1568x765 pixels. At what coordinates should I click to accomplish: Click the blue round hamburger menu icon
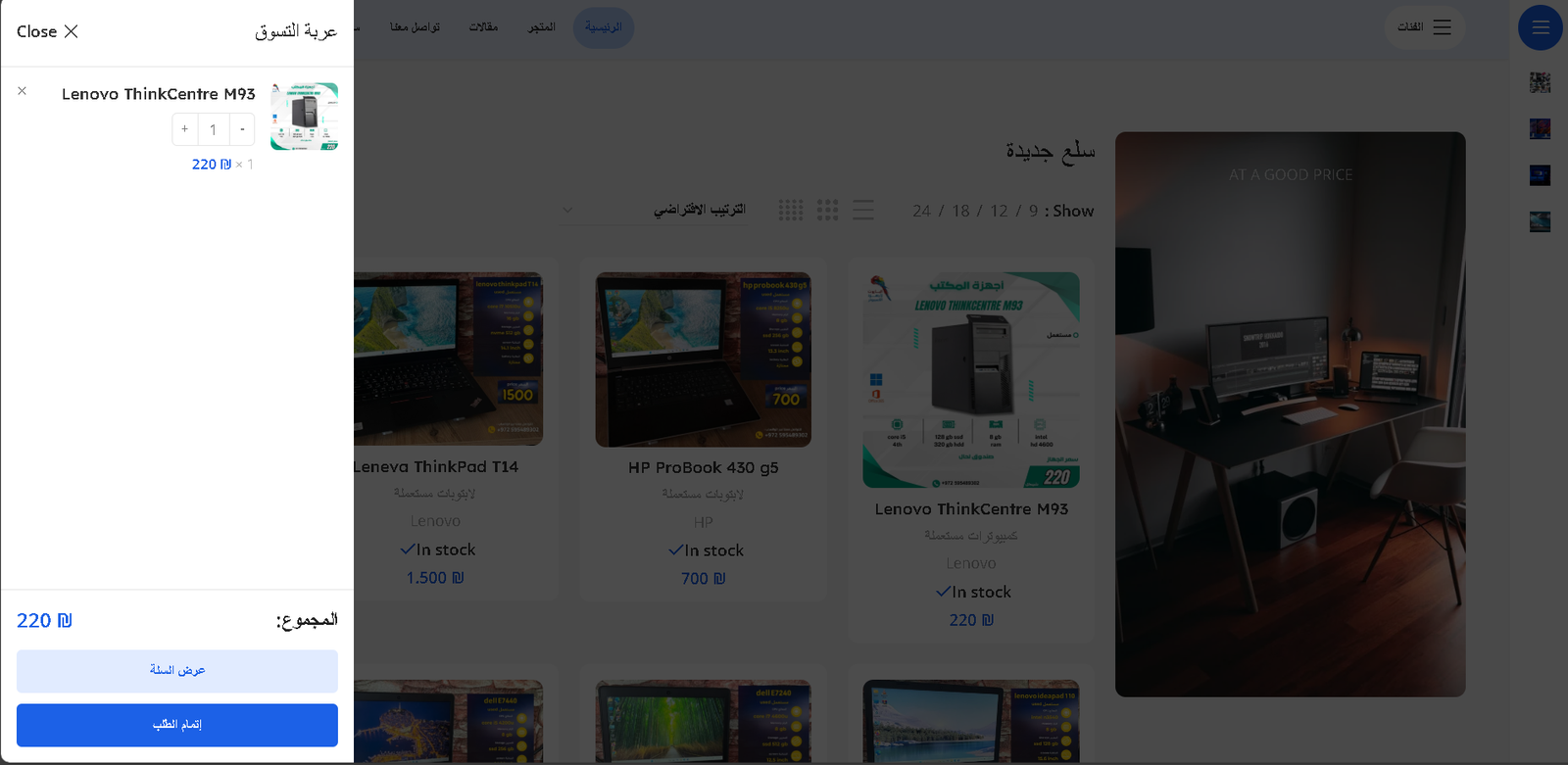(x=1541, y=27)
